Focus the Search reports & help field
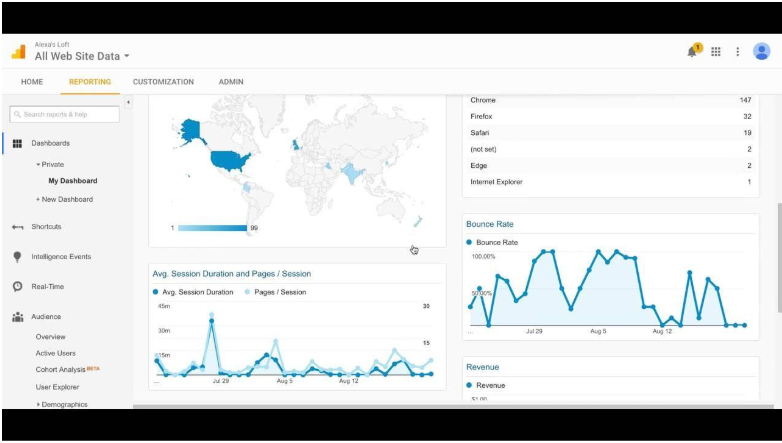 coord(64,114)
